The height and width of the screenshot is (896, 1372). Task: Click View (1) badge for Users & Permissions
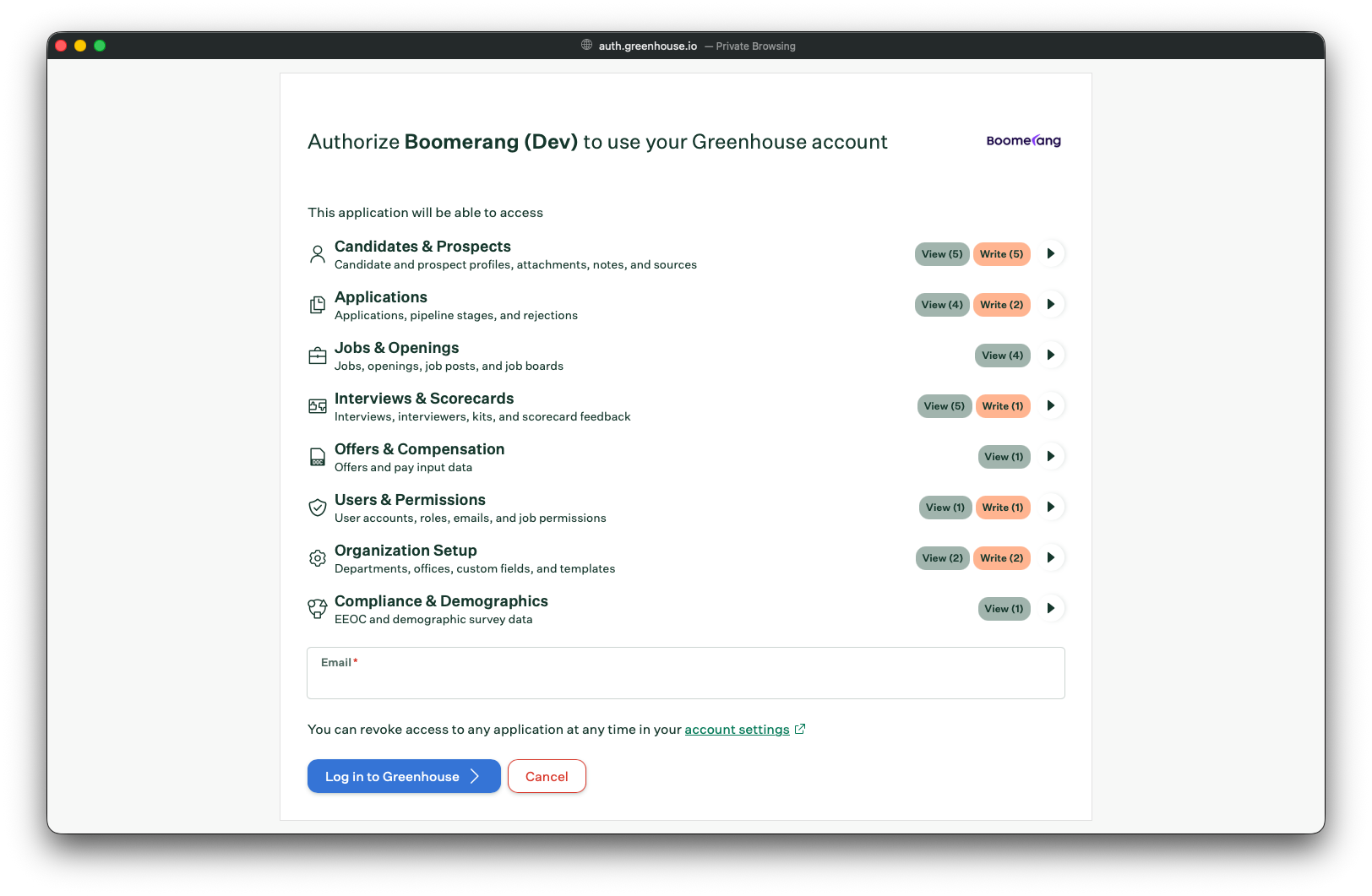click(x=945, y=508)
